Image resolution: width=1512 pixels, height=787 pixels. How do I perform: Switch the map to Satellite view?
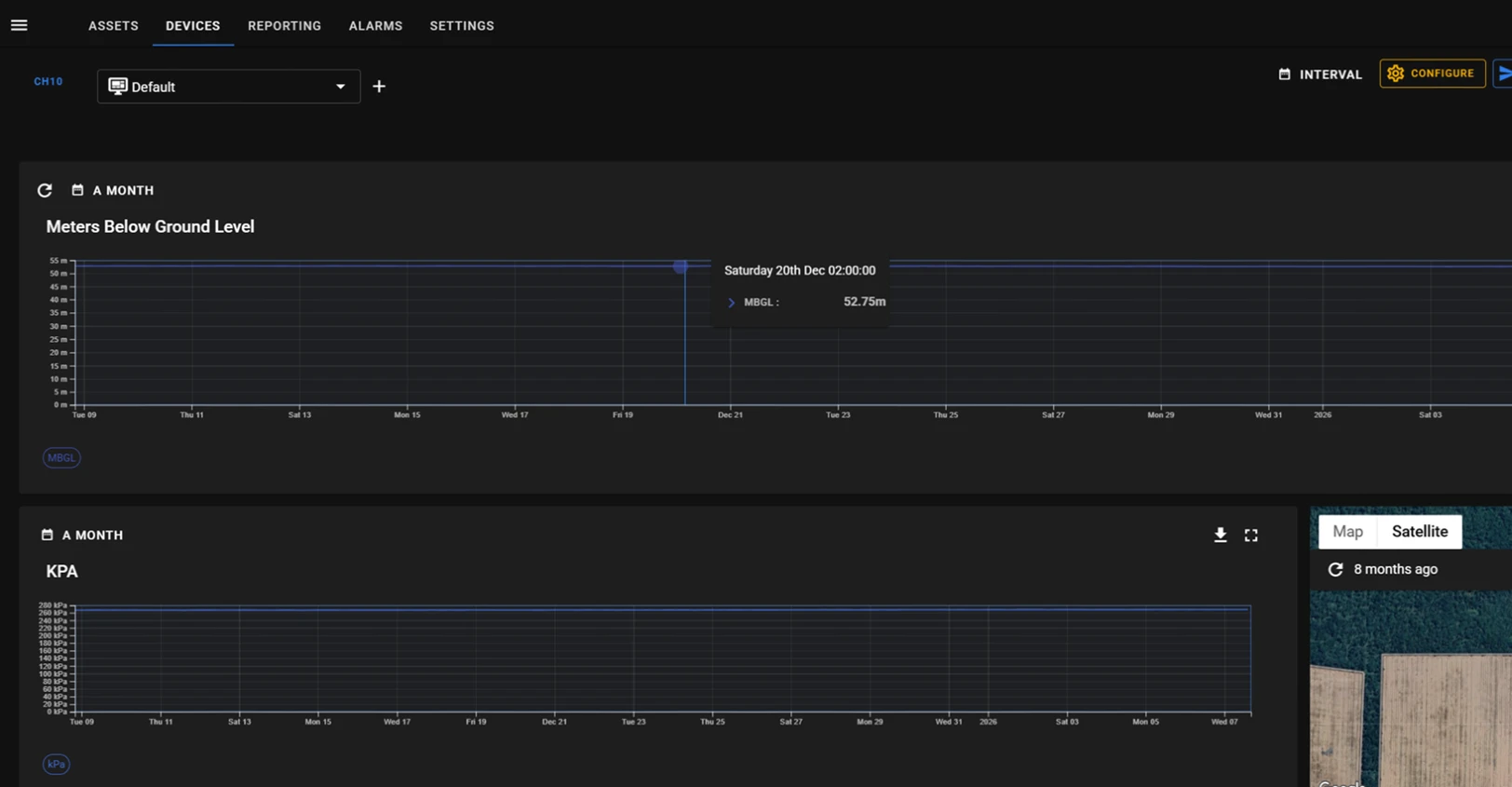[x=1419, y=532]
